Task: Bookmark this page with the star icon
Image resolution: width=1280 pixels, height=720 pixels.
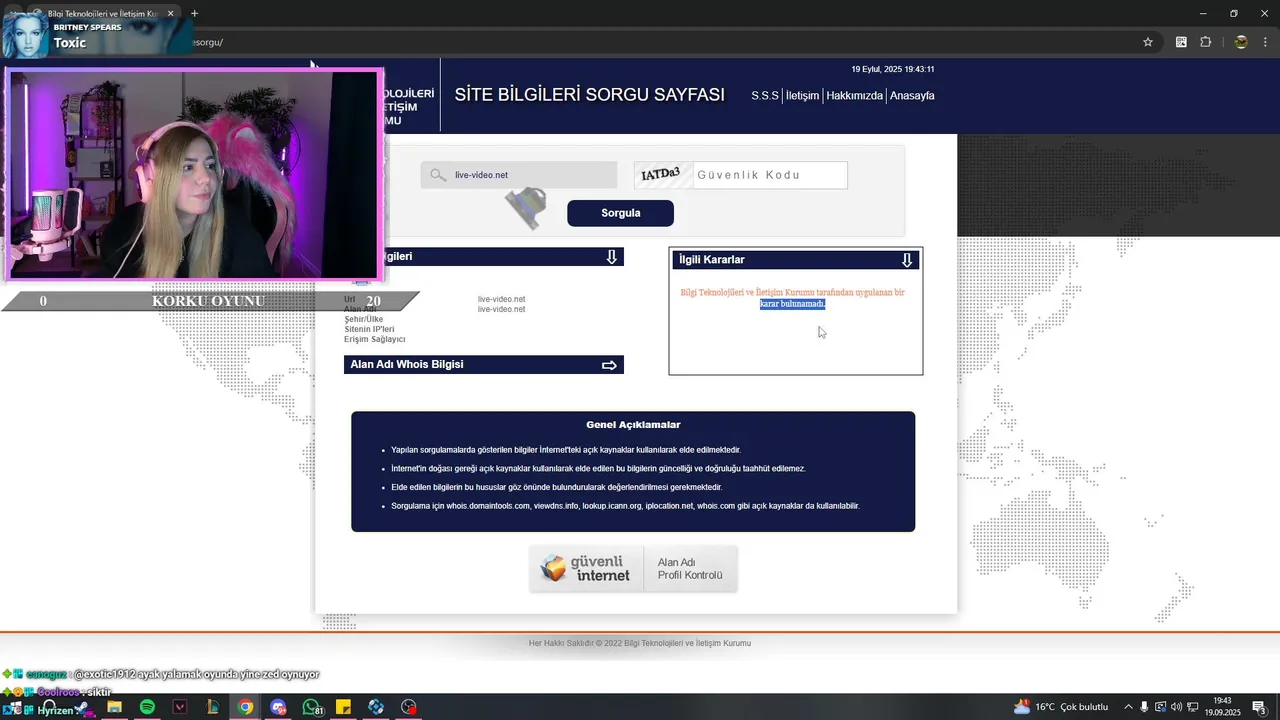Action: point(1148,42)
